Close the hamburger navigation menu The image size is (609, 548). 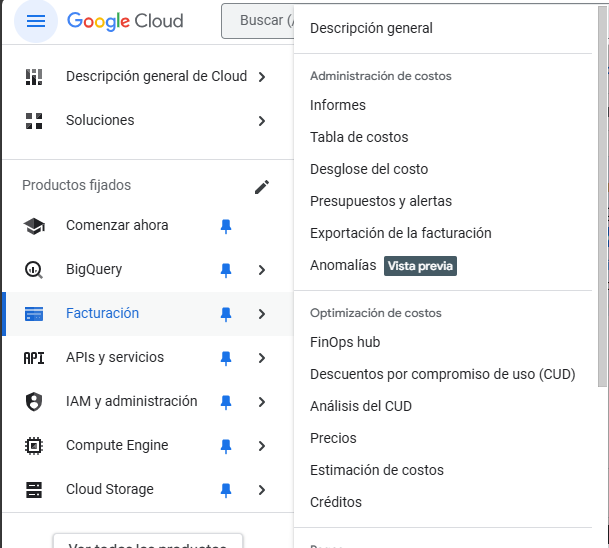(36, 21)
